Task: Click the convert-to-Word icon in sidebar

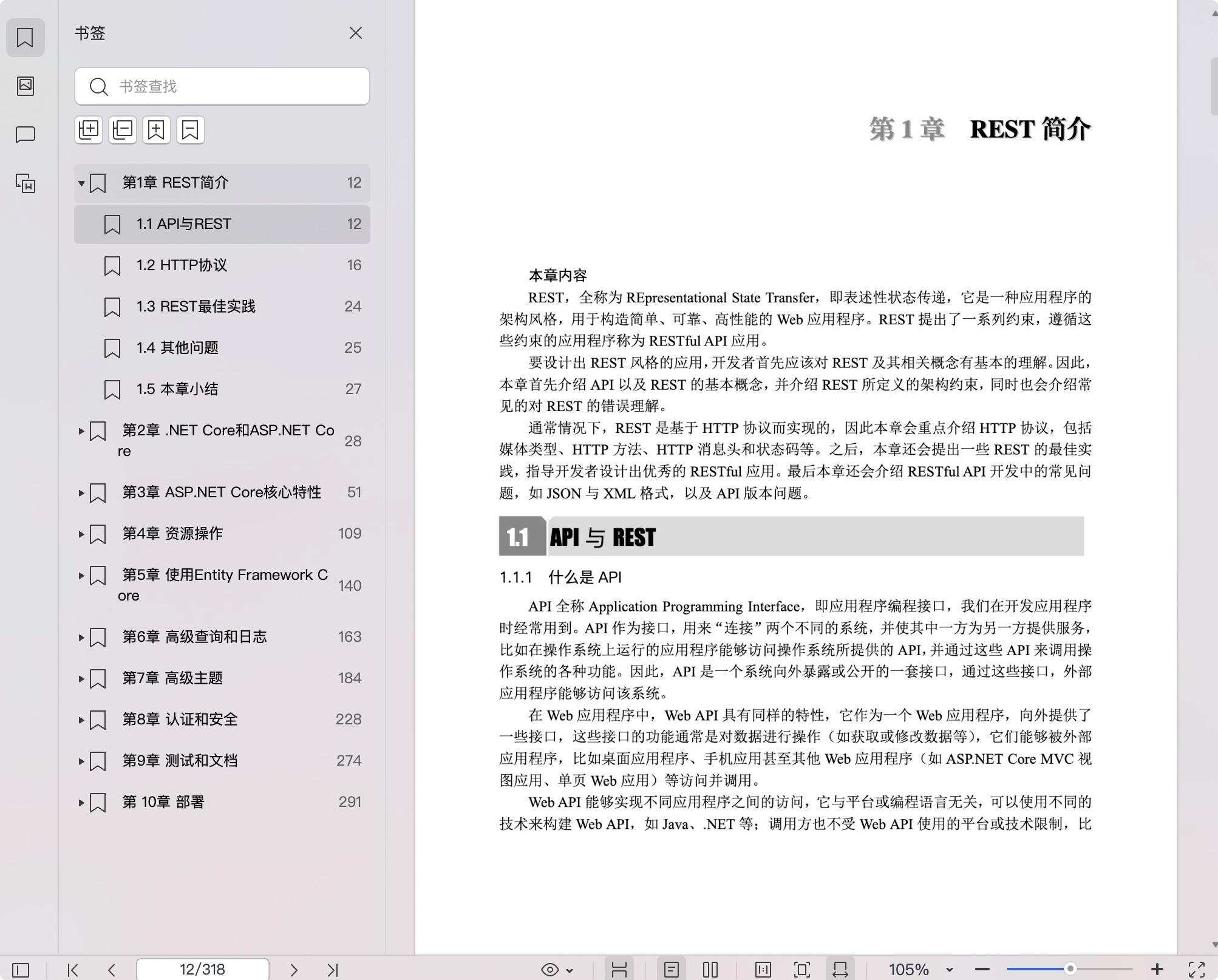Action: 25,183
